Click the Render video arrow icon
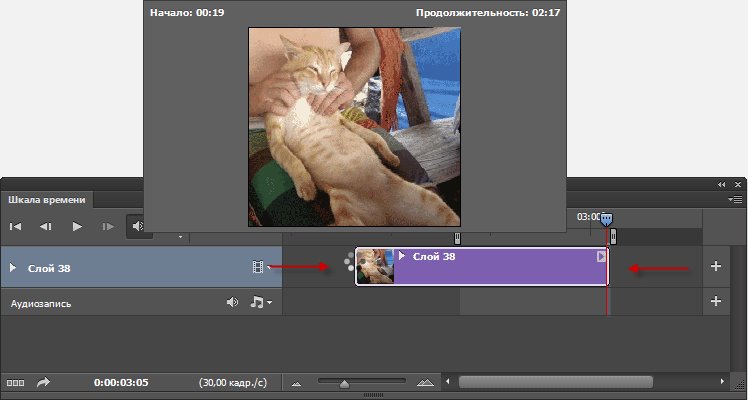The width and height of the screenshot is (748, 400). [43, 382]
